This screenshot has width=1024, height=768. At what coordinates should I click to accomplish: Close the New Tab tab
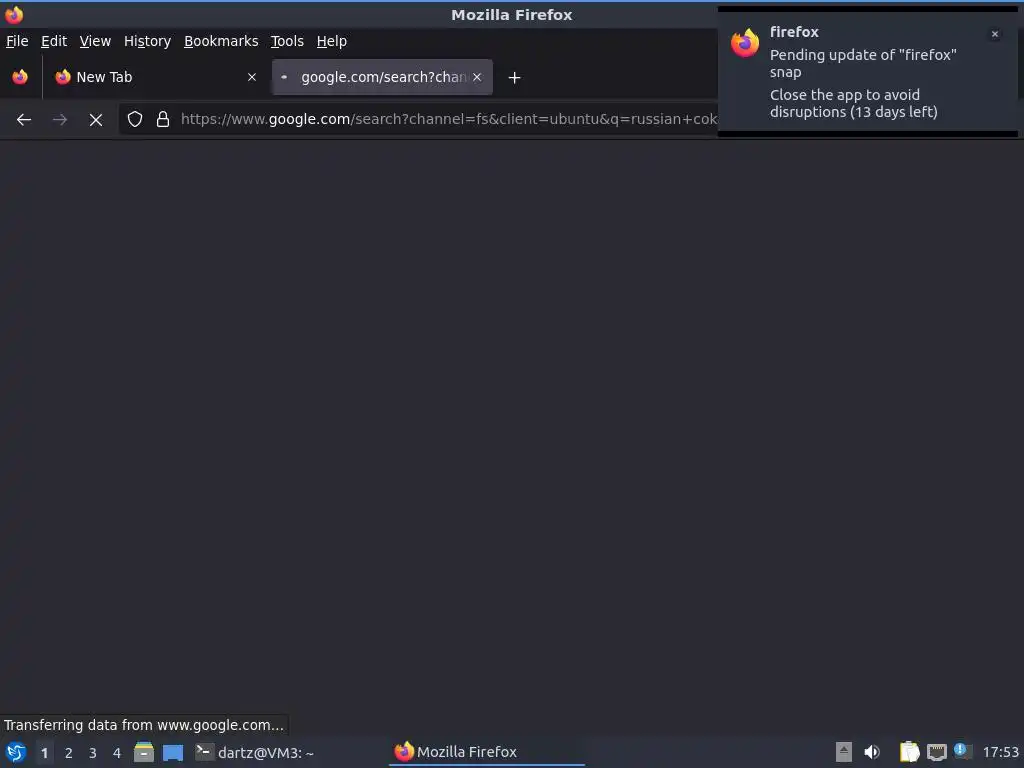pos(252,77)
